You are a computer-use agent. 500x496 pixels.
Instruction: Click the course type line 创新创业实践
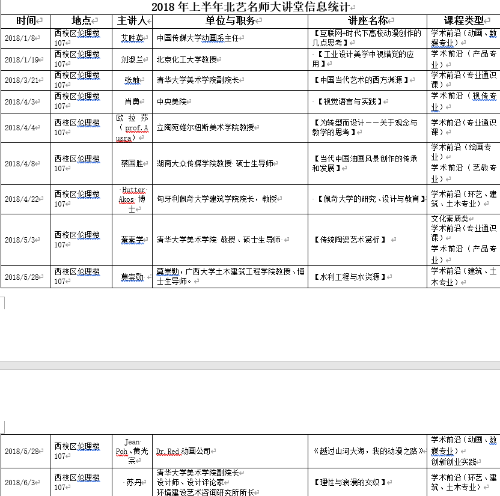453,462
